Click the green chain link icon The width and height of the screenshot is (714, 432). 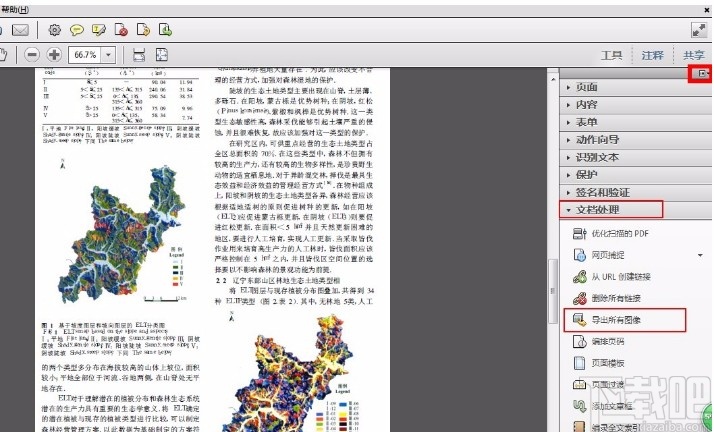click(580, 277)
